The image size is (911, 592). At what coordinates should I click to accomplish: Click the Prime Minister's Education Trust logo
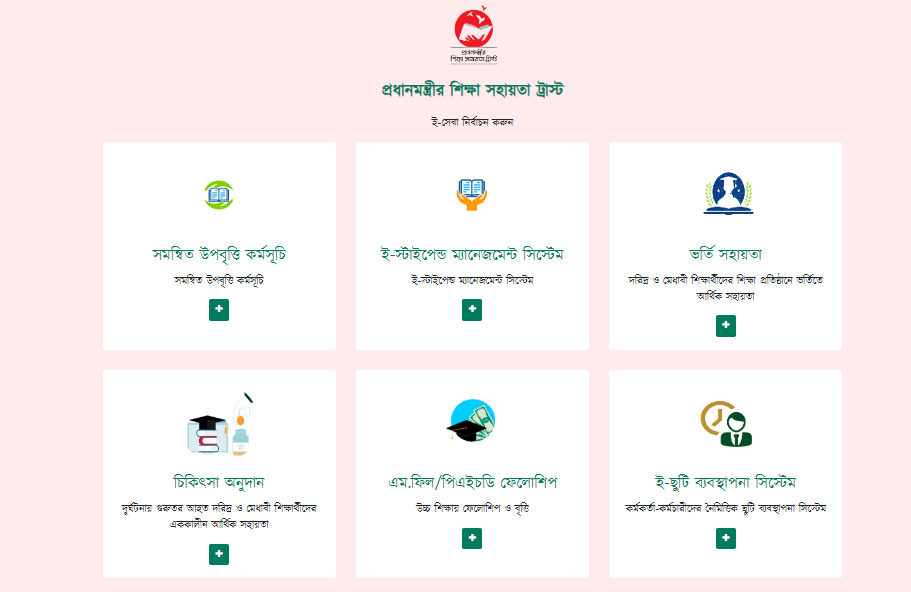tap(474, 34)
